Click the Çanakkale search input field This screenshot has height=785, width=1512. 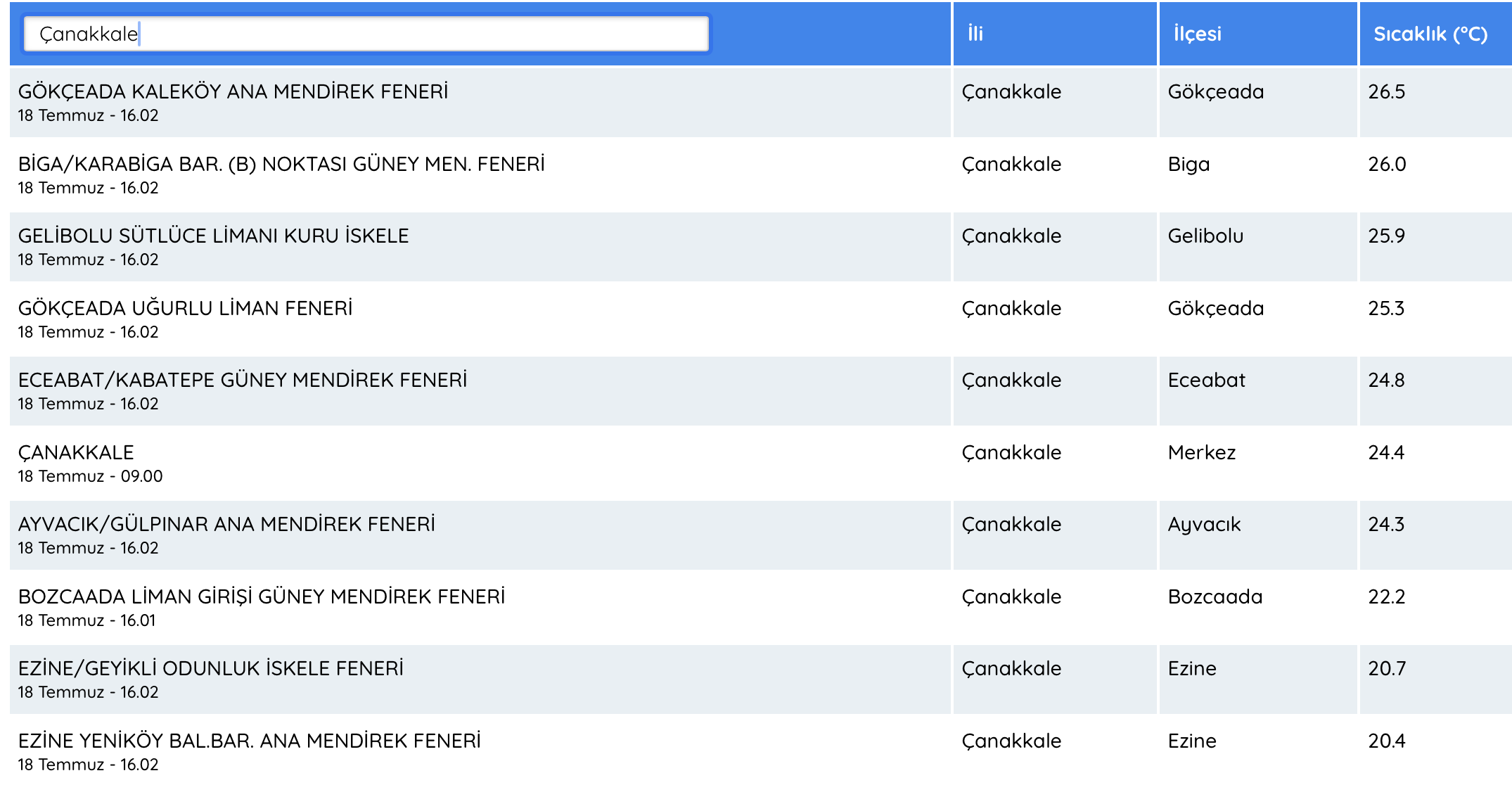pos(366,34)
